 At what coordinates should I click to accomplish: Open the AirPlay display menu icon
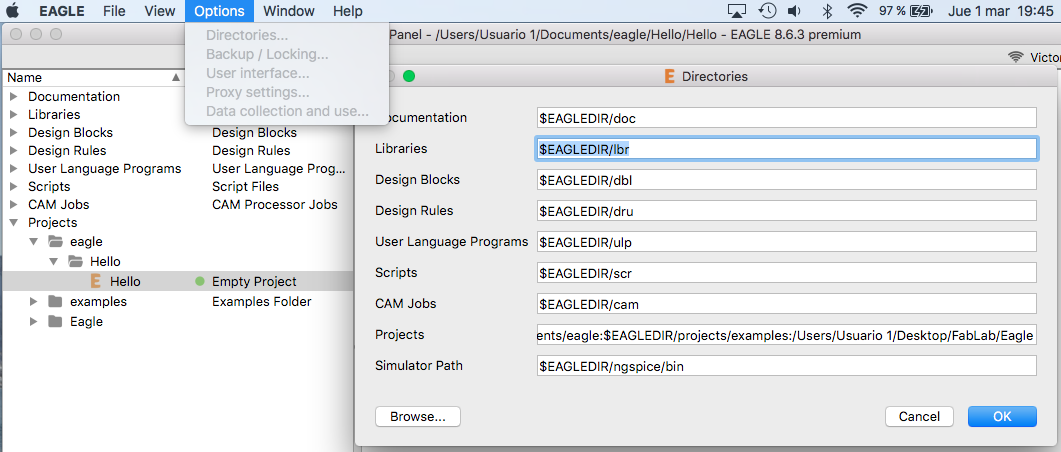click(x=736, y=11)
